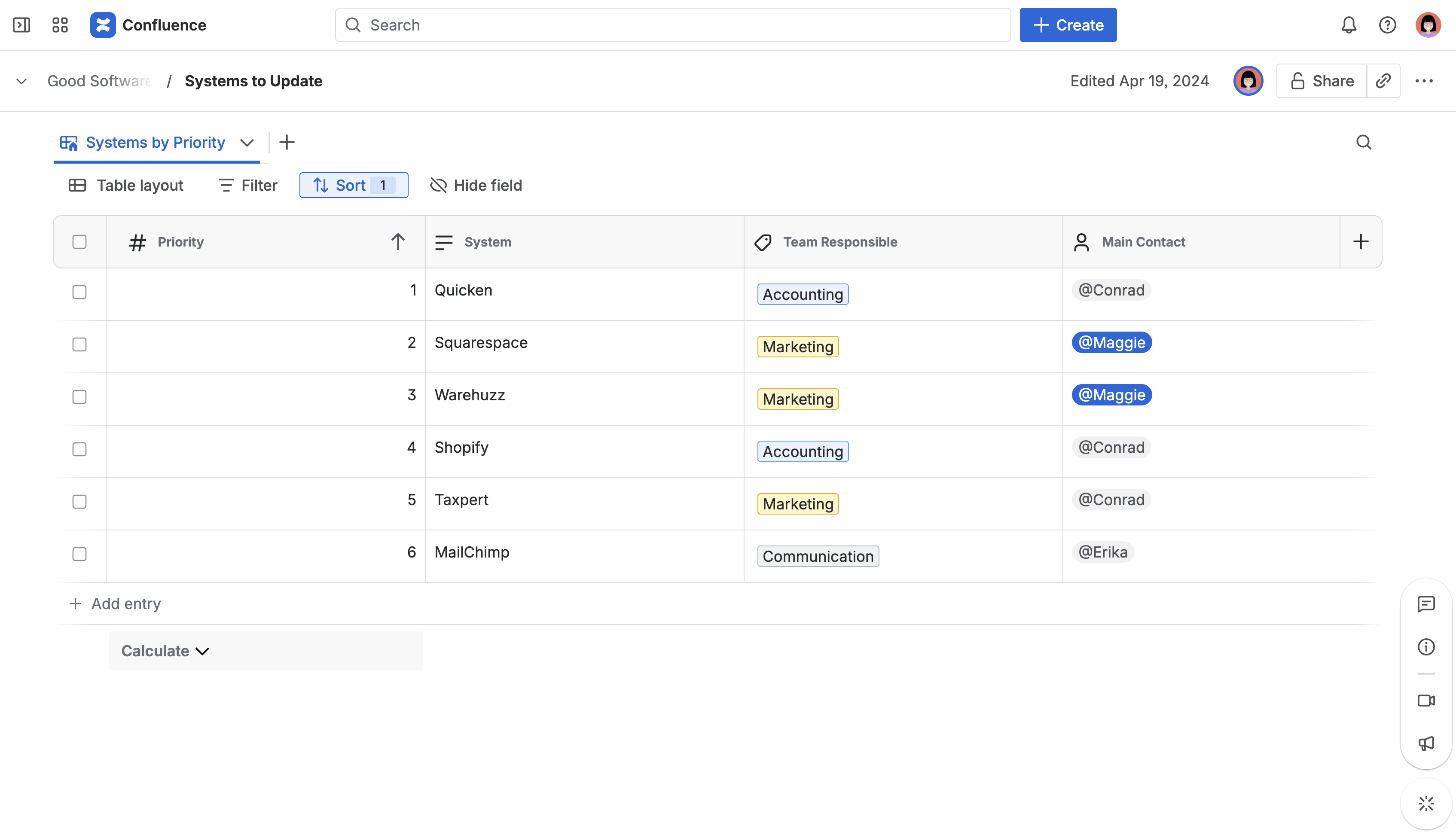This screenshot has height=838, width=1456.
Task: Open Systems by Priority view chevron
Action: click(247, 143)
